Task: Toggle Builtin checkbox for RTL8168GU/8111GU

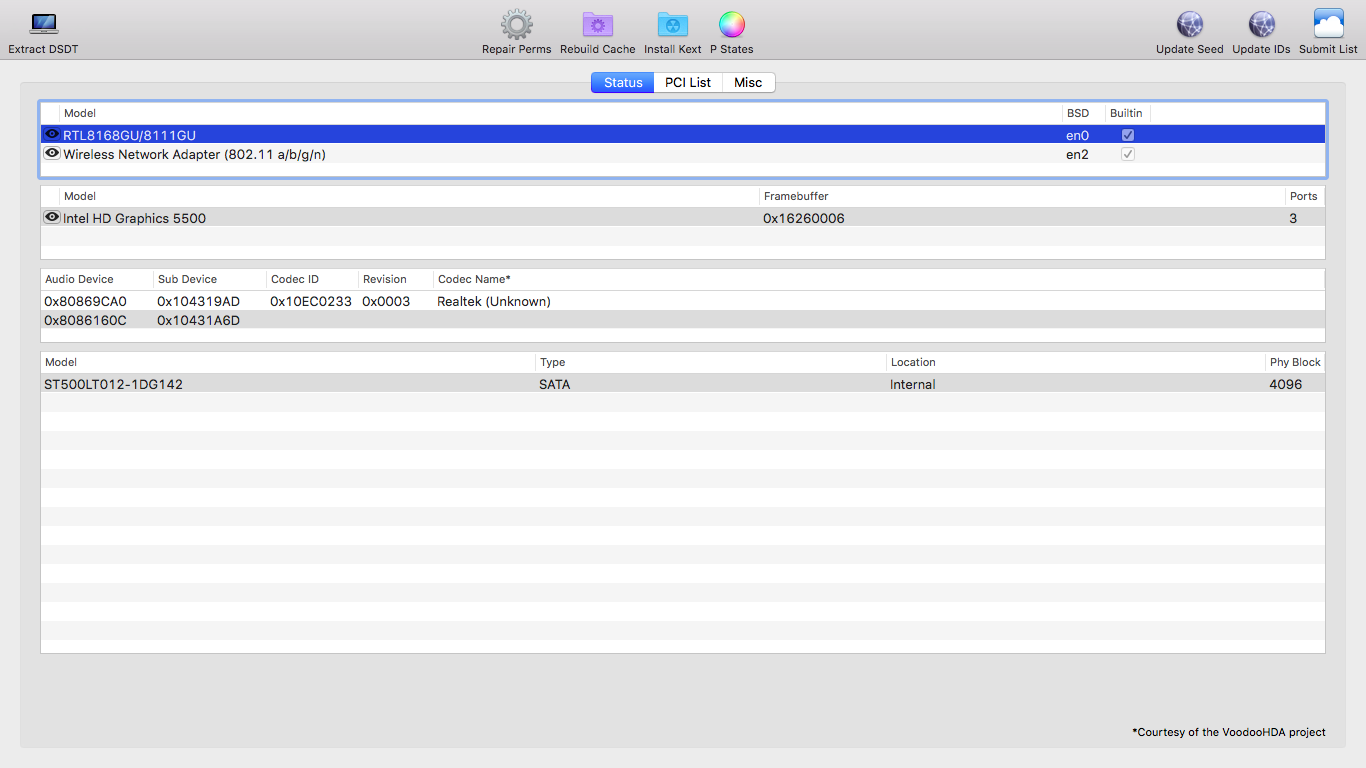Action: tap(1128, 135)
